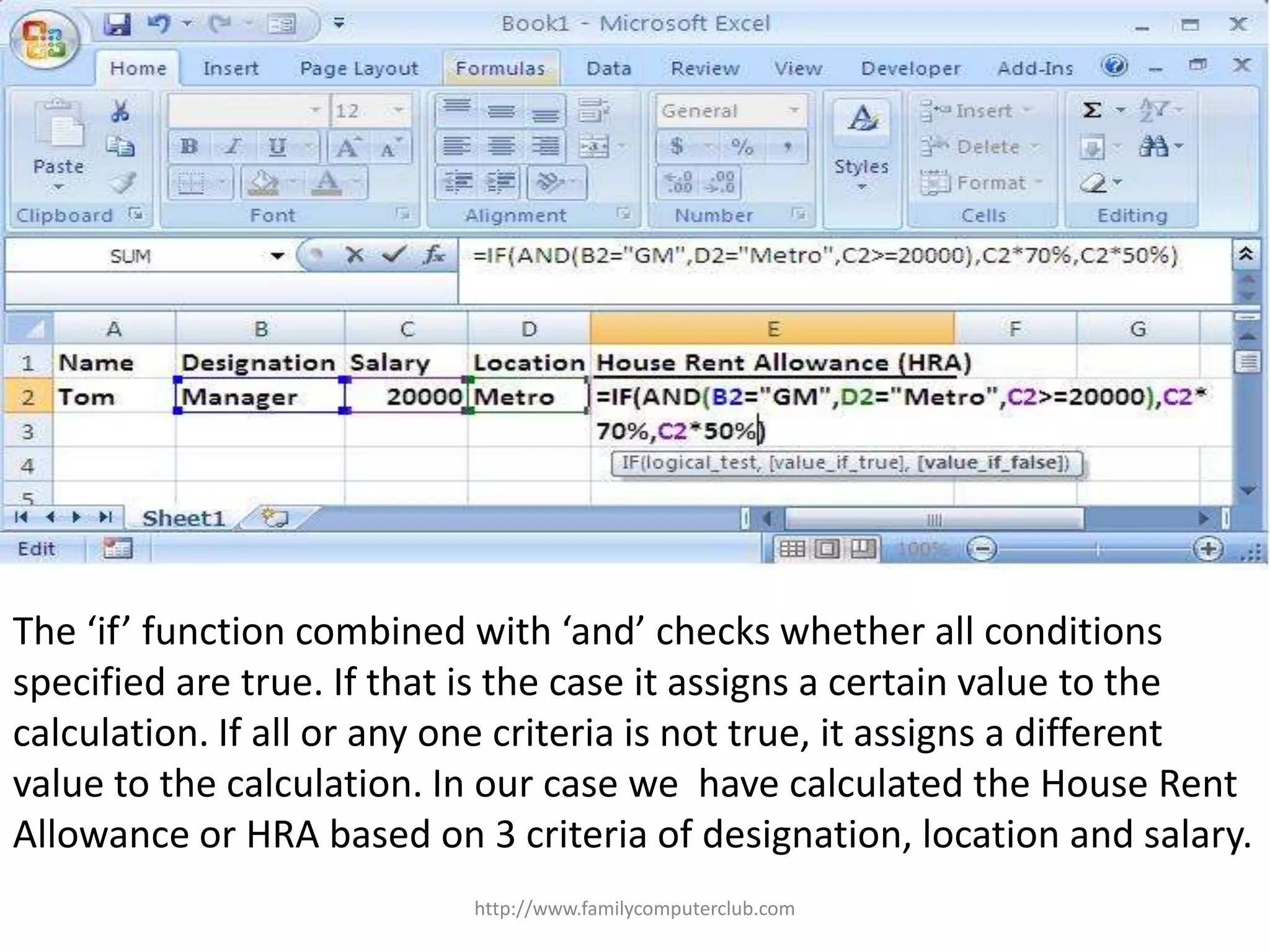
Task: Click the Insert Function fx icon
Action: 433,255
